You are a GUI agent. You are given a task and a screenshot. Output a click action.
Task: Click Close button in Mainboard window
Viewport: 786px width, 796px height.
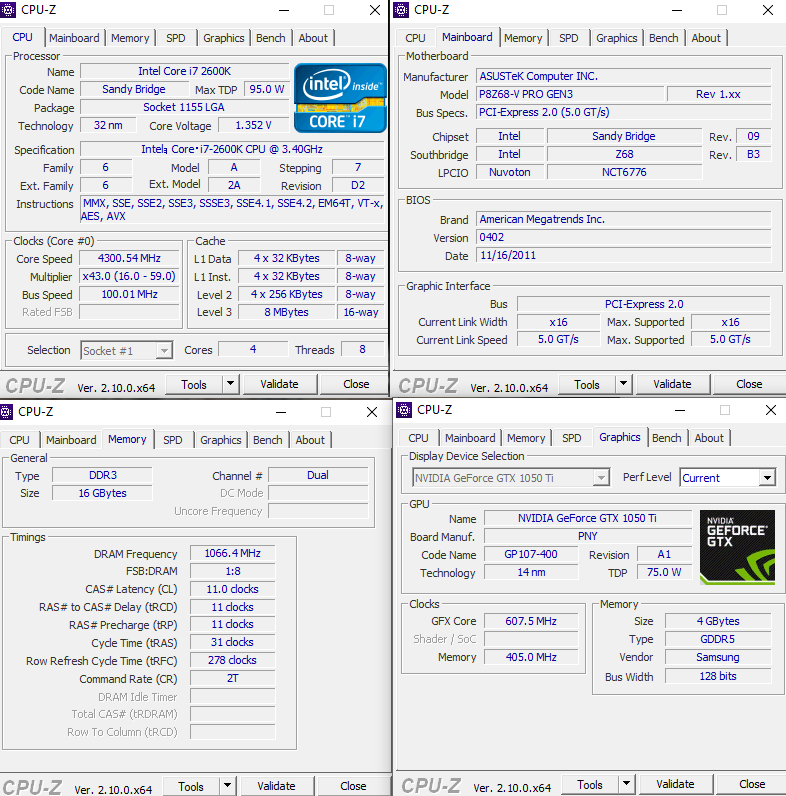point(749,384)
